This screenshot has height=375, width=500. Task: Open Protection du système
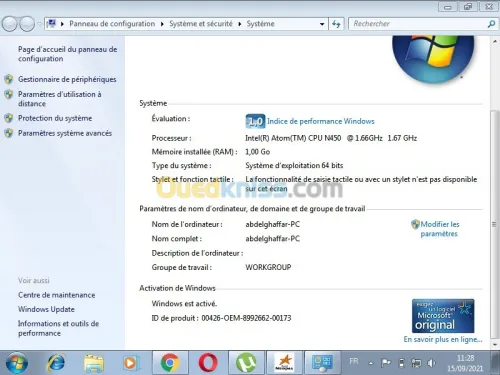(x=55, y=118)
